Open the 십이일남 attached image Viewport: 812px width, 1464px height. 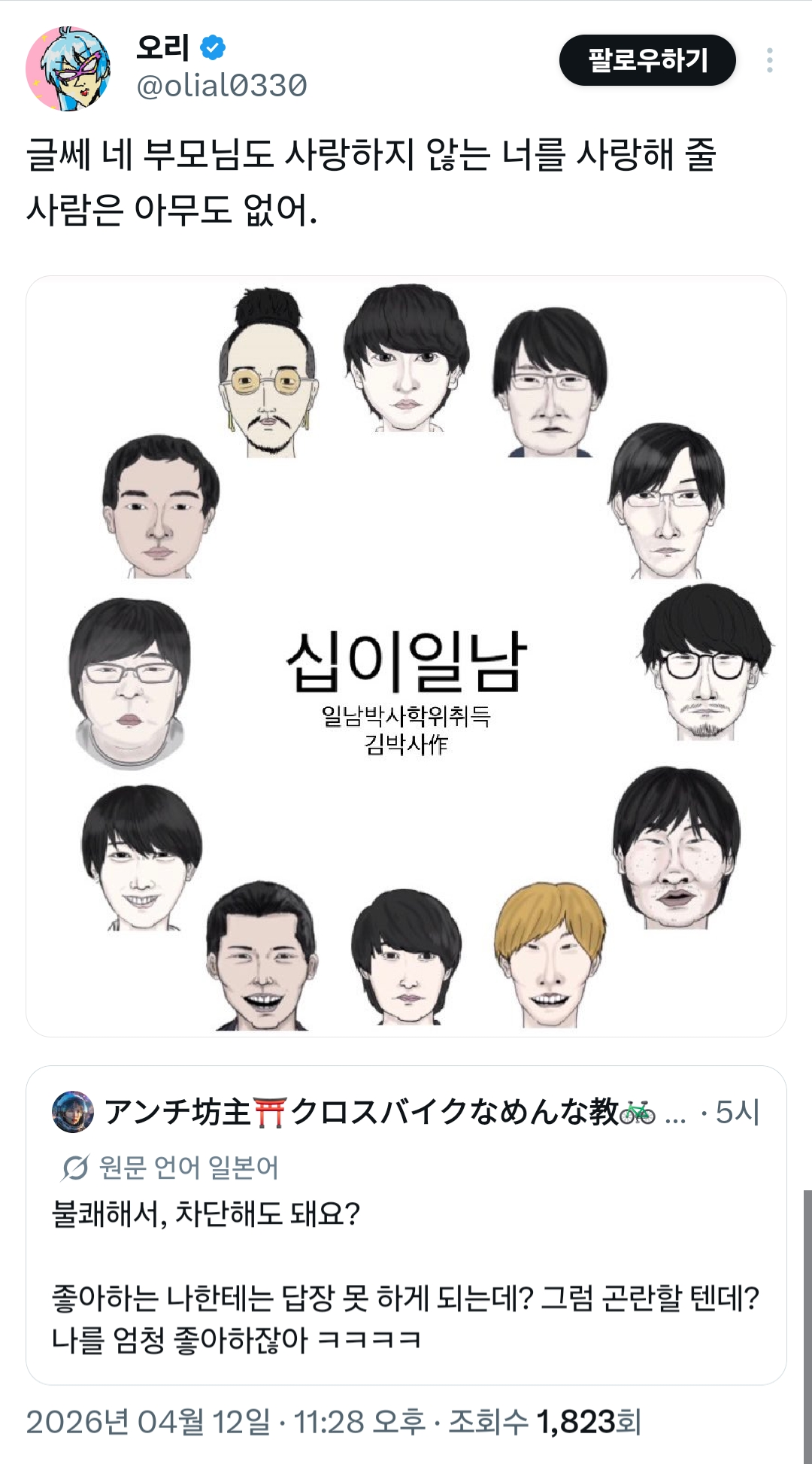tap(406, 656)
